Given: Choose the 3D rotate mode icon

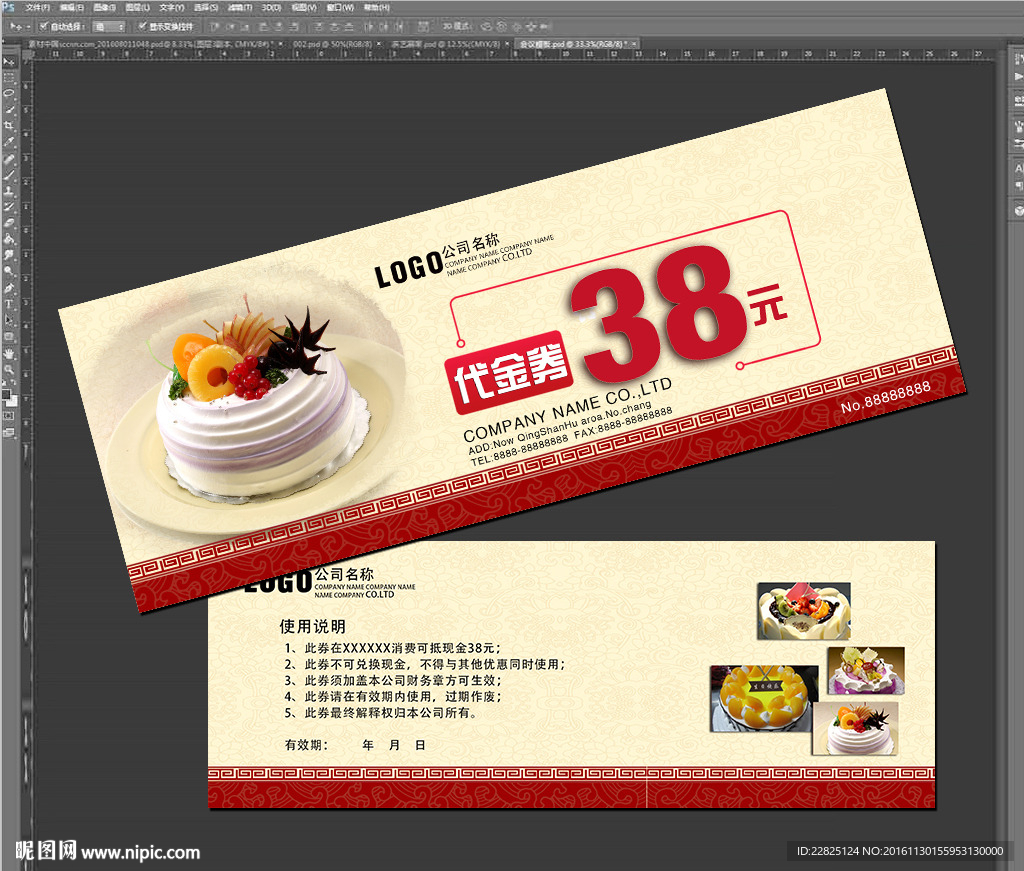Looking at the screenshot, I should click(486, 26).
